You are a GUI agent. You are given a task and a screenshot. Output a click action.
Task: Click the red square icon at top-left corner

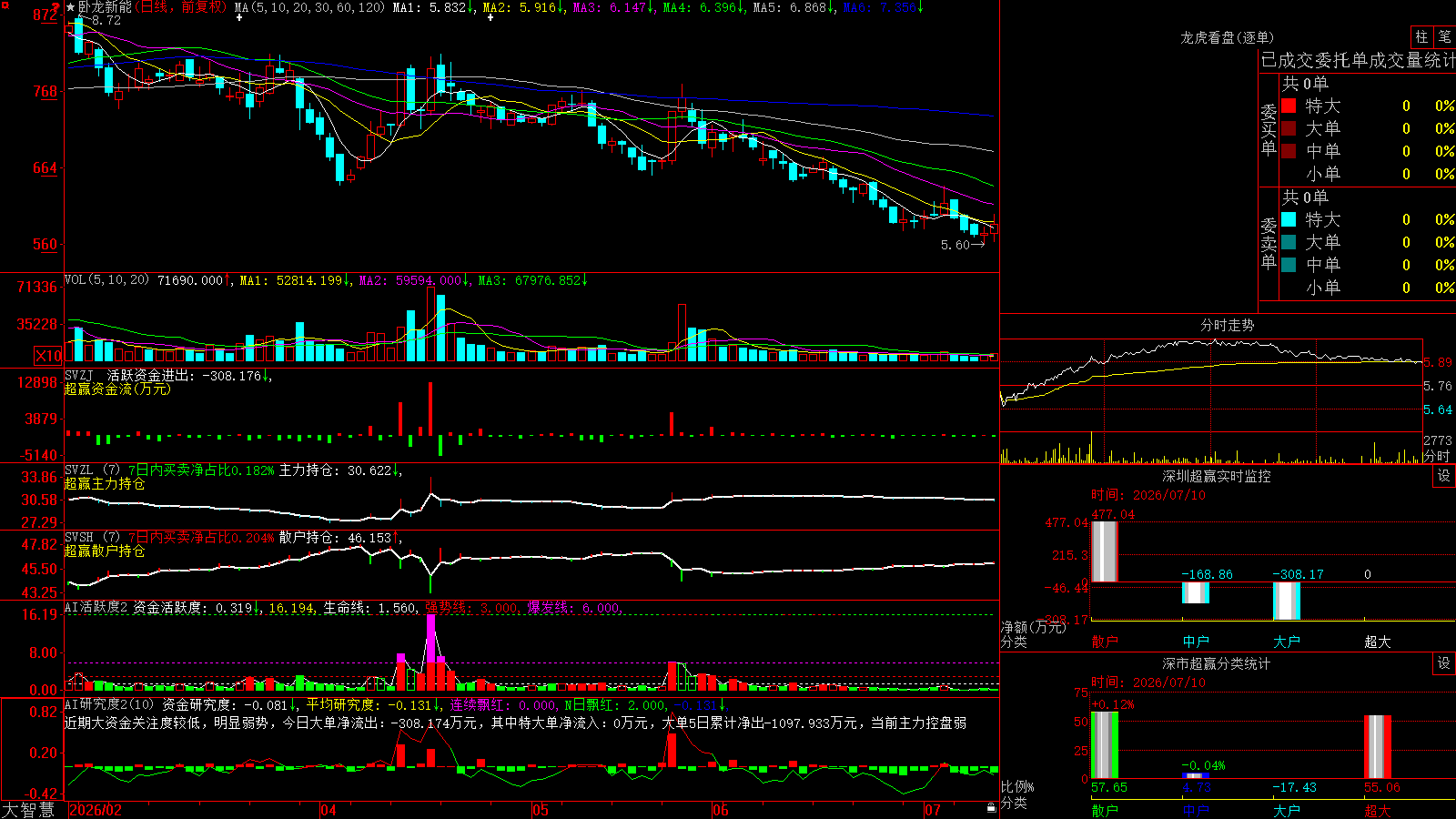point(5,5)
